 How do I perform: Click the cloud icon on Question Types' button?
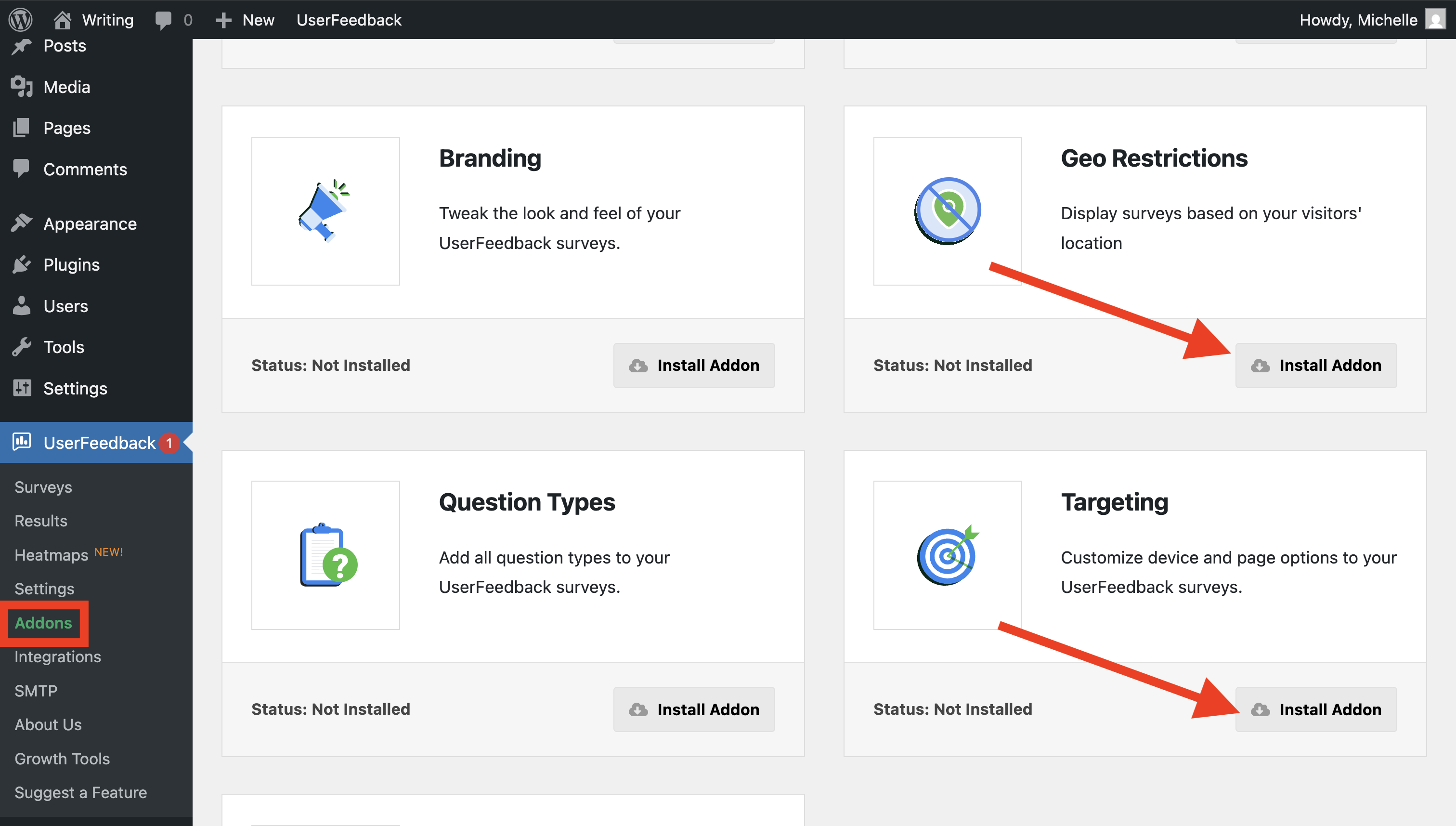pos(638,710)
